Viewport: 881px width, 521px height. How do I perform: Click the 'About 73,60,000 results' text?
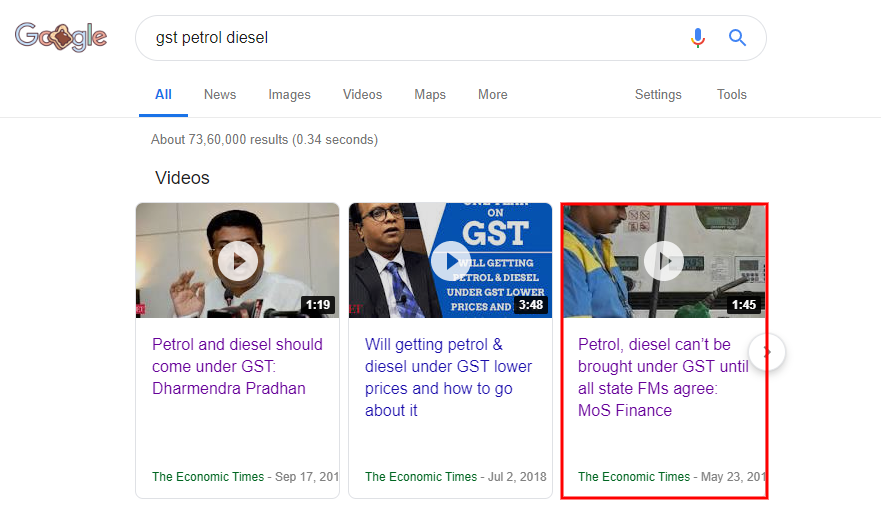[x=264, y=139]
